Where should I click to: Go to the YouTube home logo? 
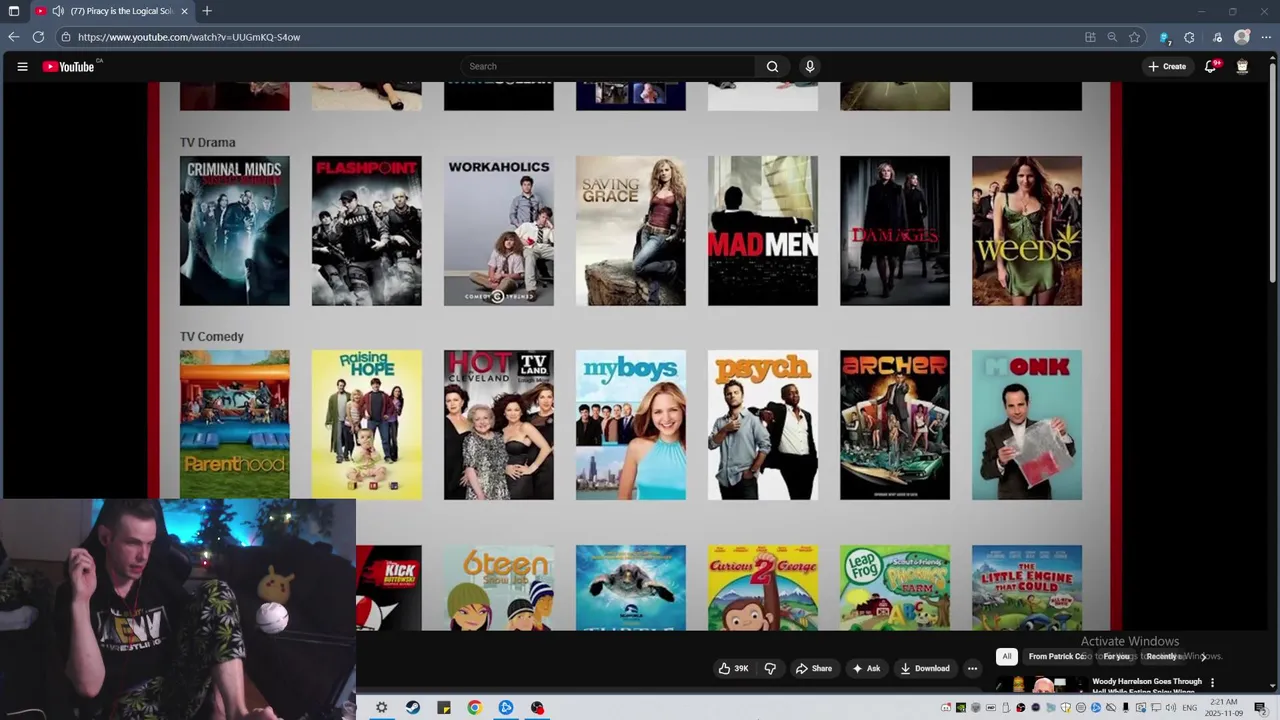(69, 67)
